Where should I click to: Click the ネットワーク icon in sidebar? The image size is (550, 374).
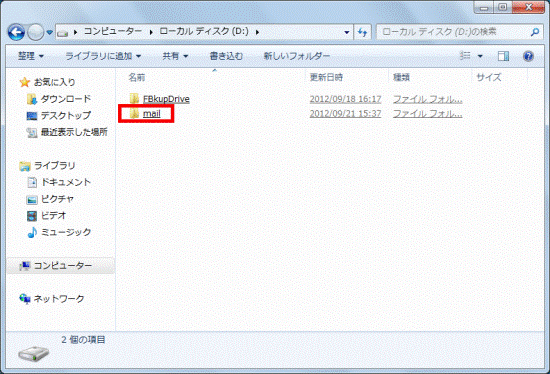click(x=25, y=299)
